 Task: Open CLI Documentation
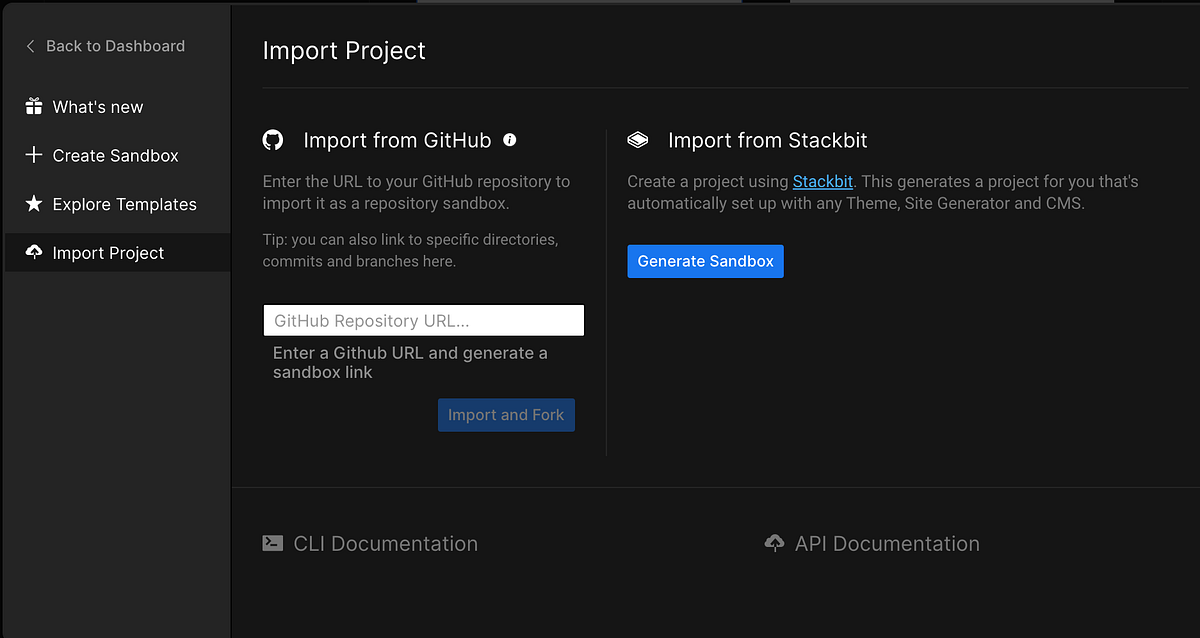click(386, 542)
